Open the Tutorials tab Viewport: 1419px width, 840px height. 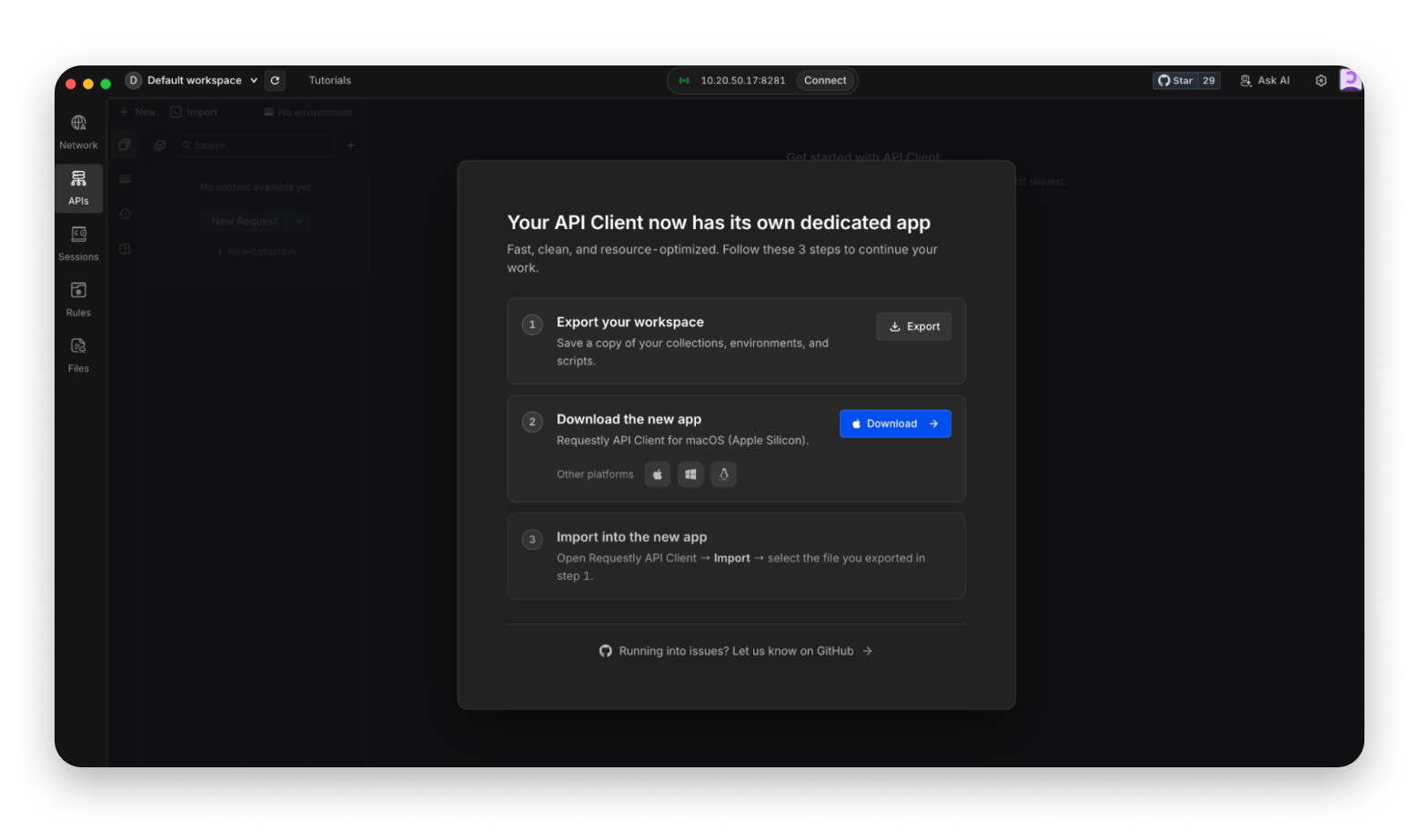329,80
